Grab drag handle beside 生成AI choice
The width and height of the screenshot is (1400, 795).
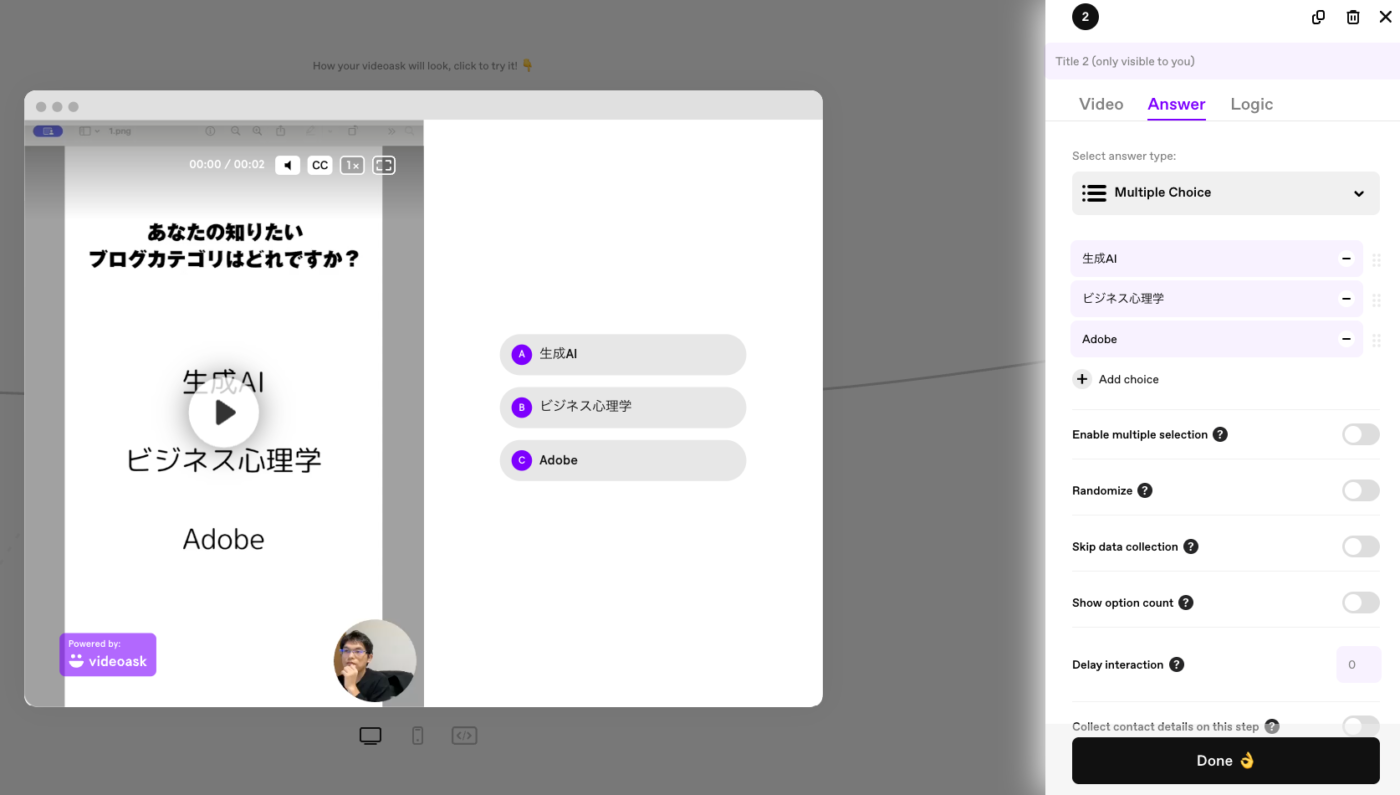pos(1376,260)
